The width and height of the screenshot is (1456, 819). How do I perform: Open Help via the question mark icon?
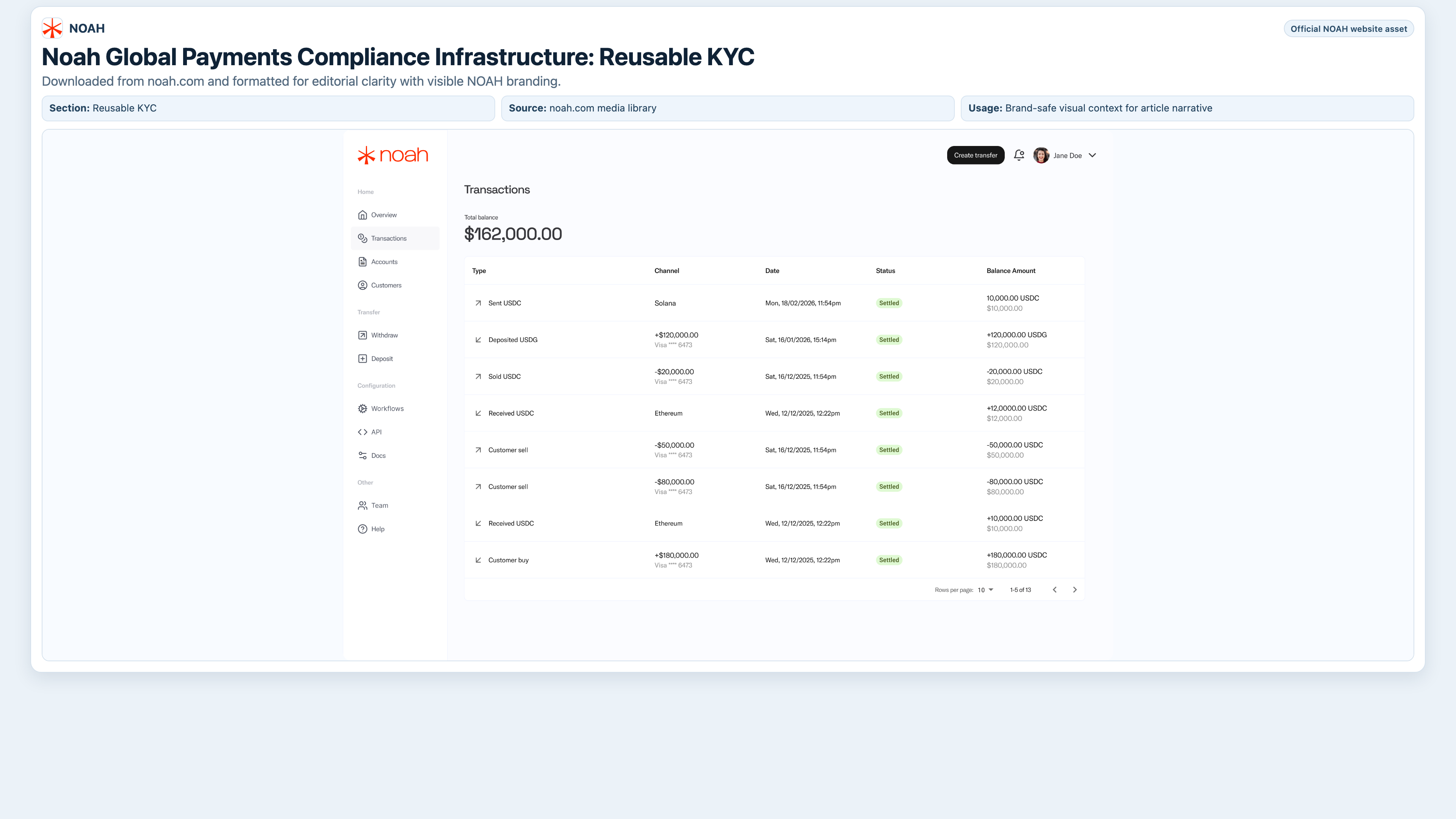point(362,529)
